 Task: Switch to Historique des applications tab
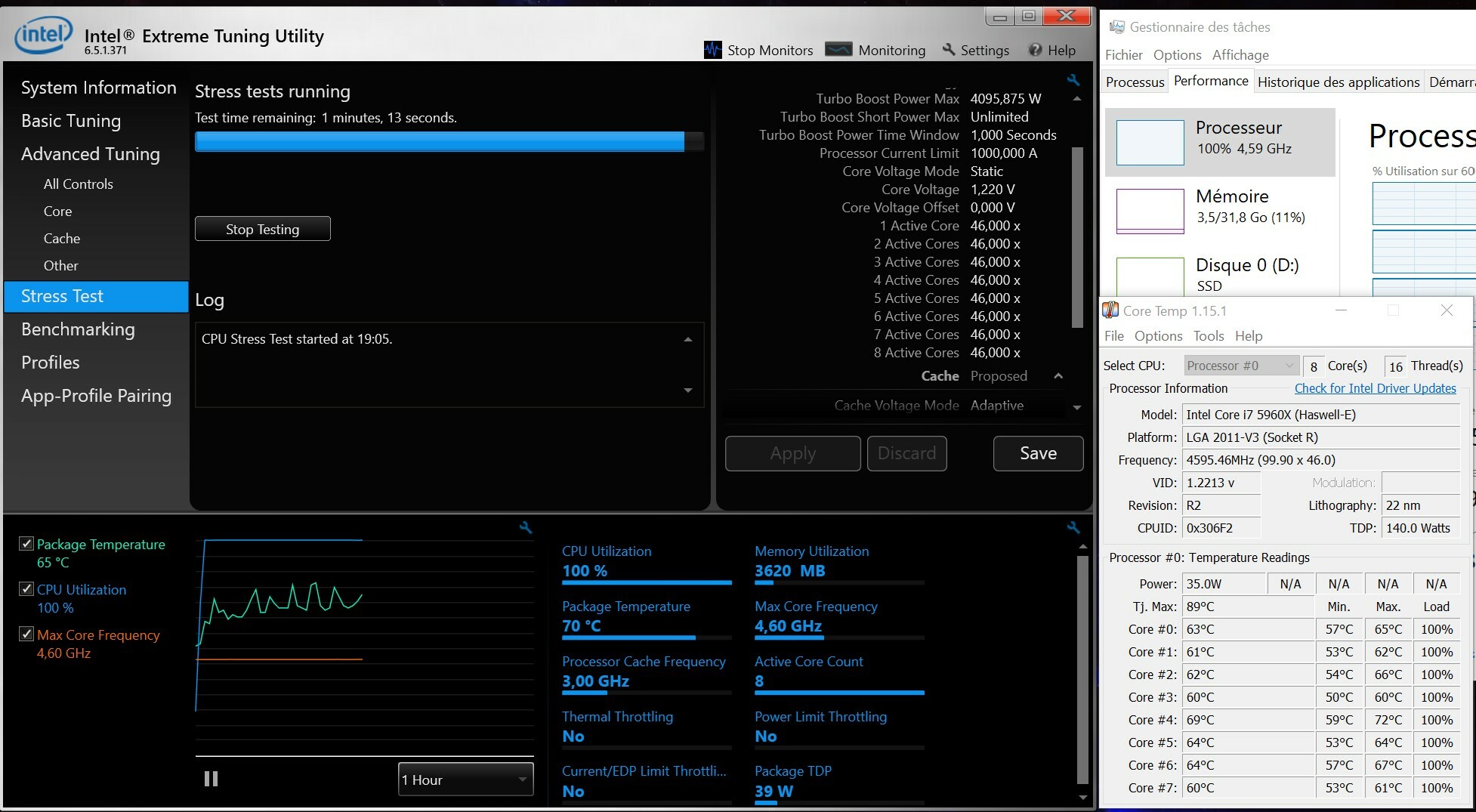tap(1339, 82)
